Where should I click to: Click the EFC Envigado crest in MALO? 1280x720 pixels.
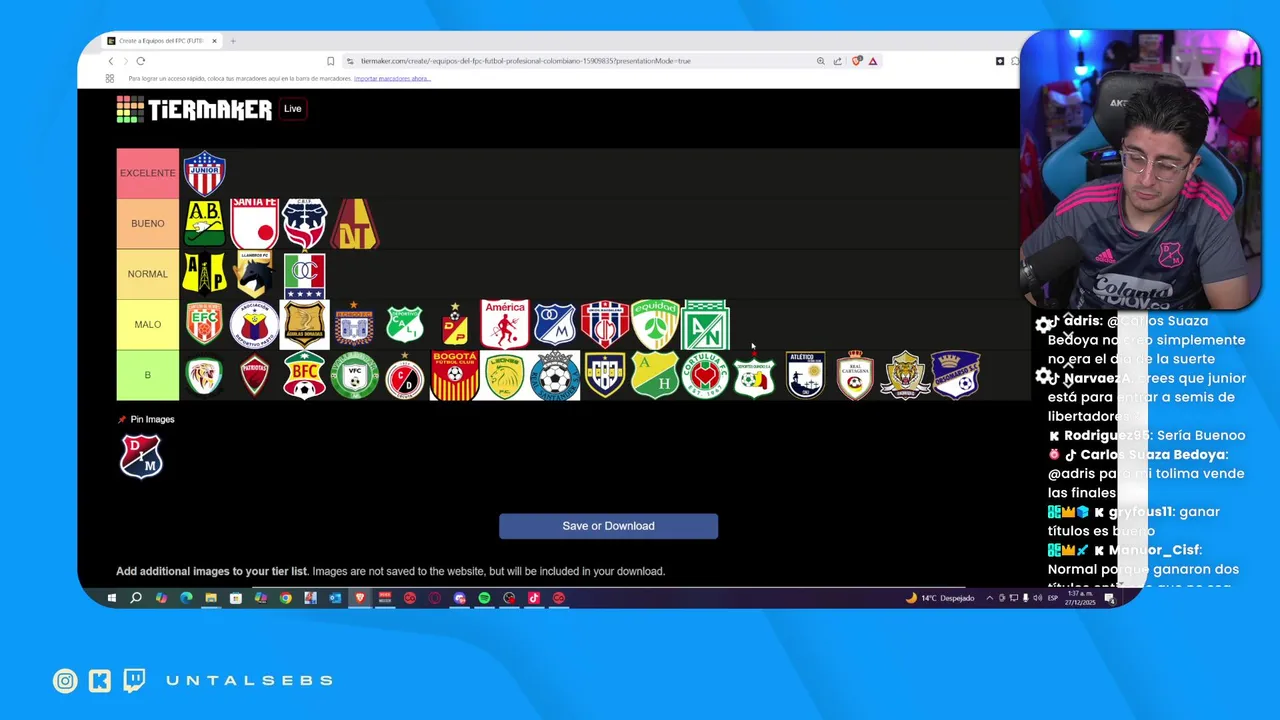coord(204,324)
